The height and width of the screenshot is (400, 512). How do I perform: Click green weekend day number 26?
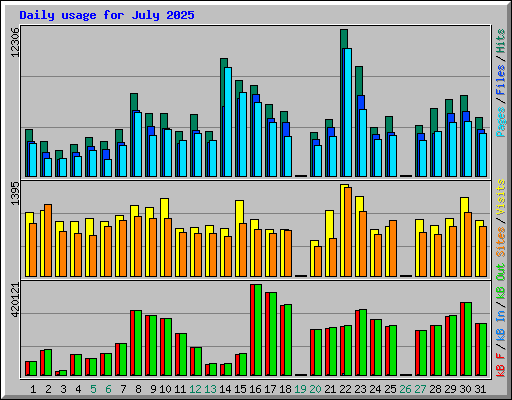[405, 389]
